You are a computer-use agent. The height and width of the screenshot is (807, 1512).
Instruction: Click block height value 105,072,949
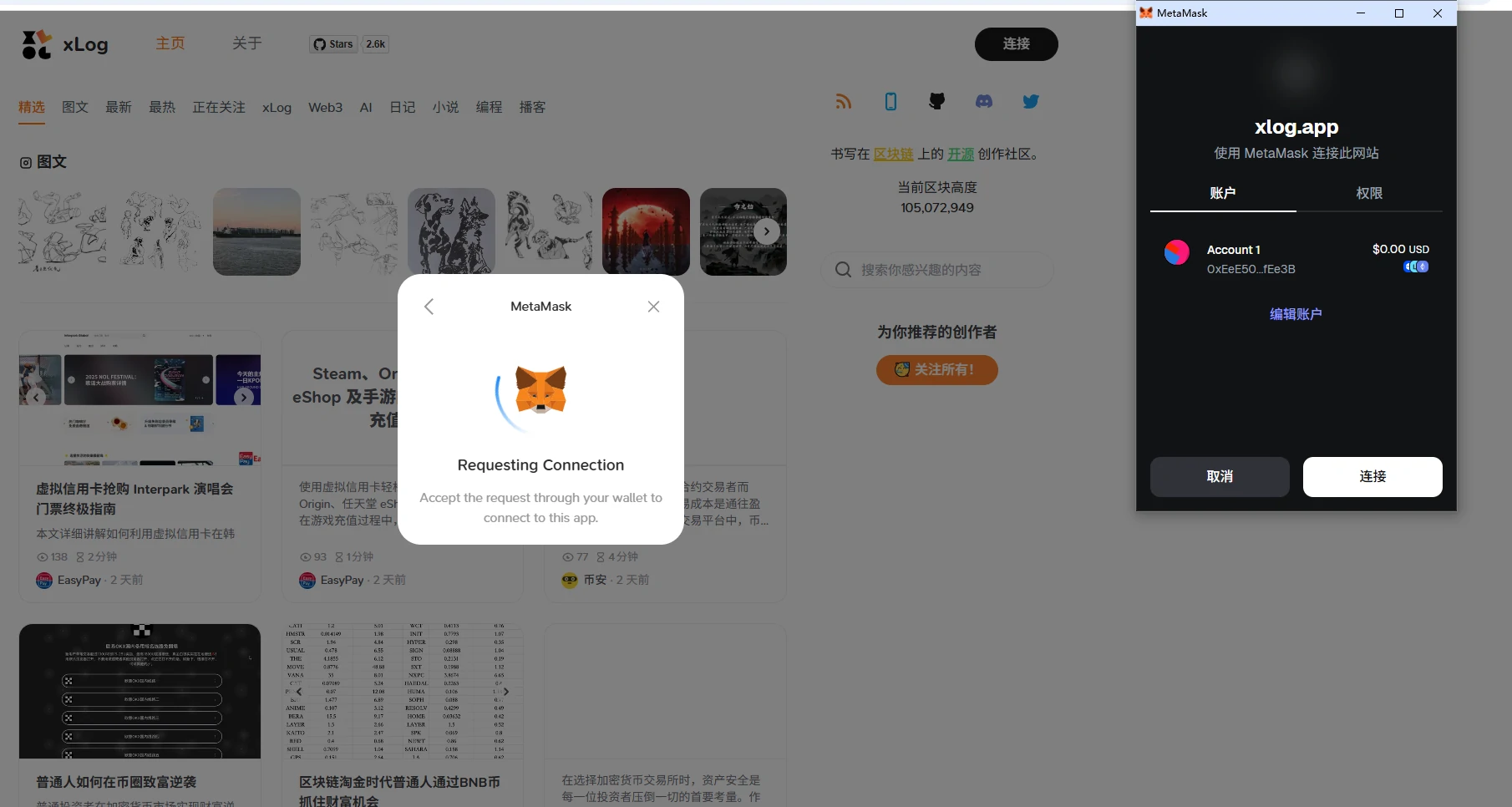point(937,208)
